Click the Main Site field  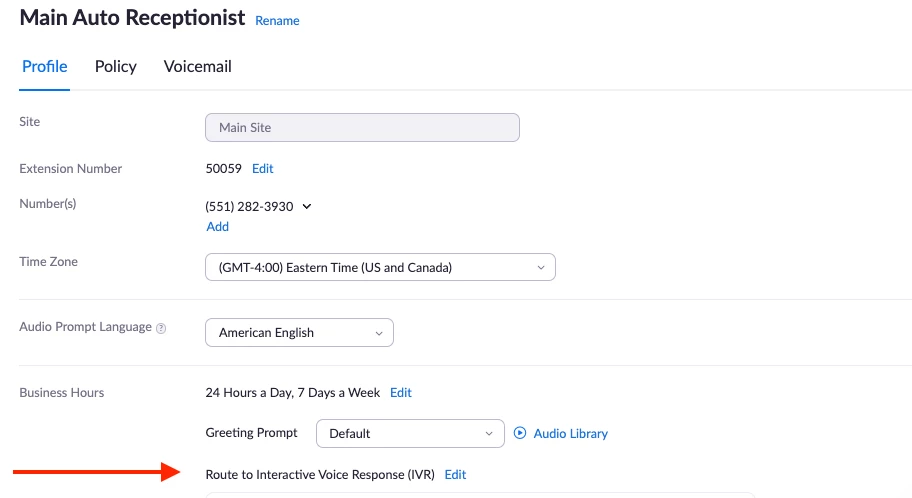tap(362, 127)
